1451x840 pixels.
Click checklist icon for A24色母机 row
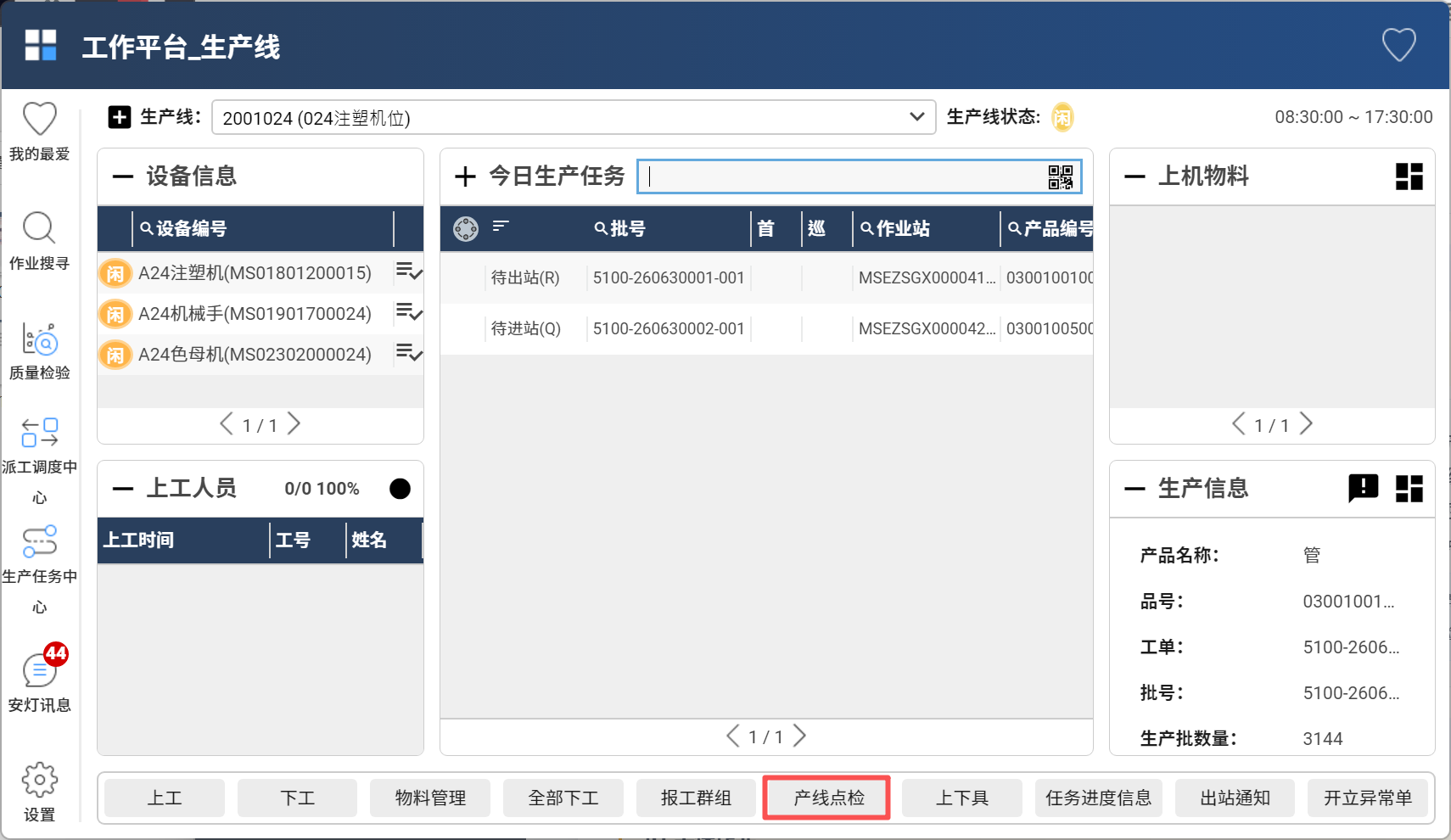409,353
